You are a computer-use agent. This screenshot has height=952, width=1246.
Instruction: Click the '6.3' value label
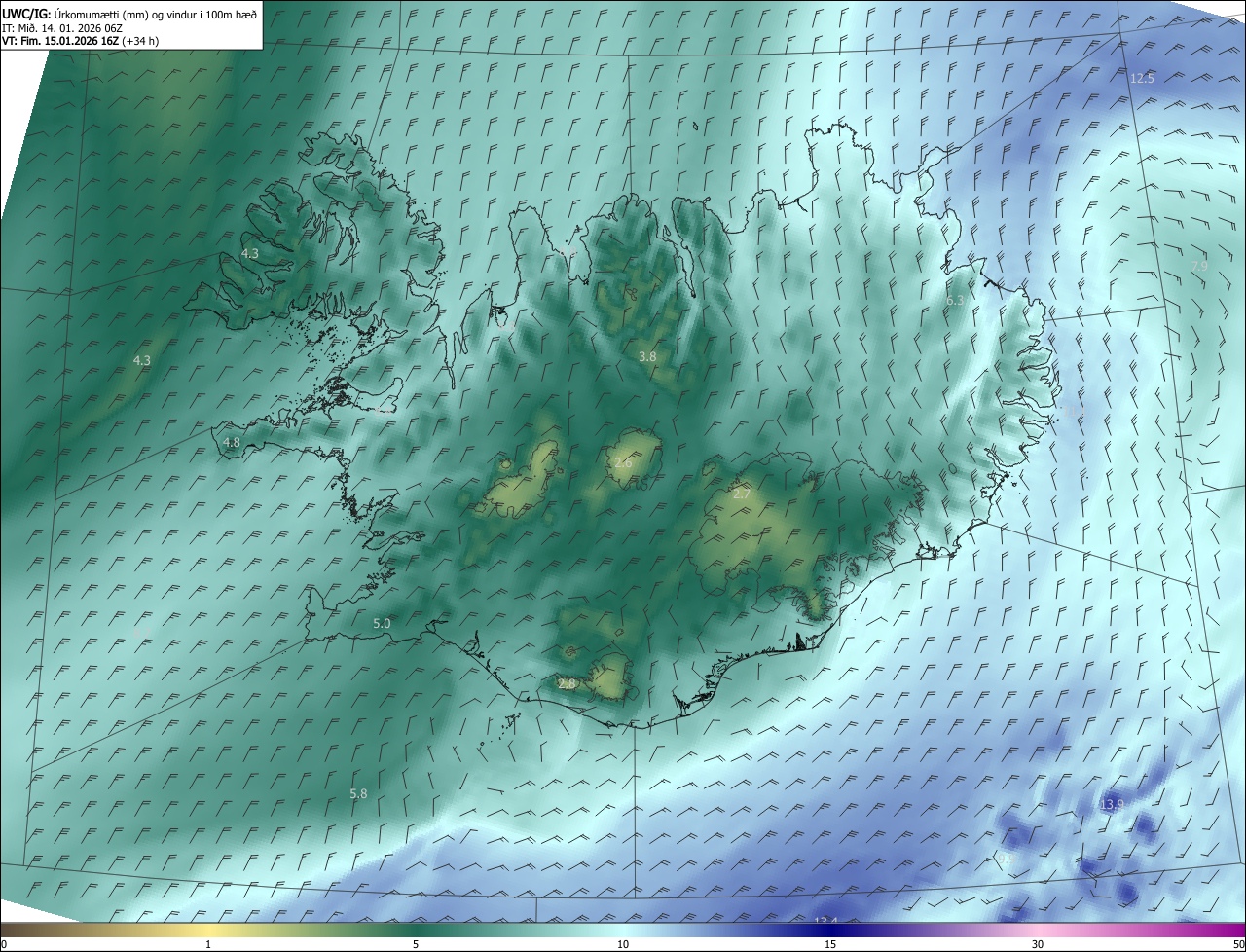[954, 301]
